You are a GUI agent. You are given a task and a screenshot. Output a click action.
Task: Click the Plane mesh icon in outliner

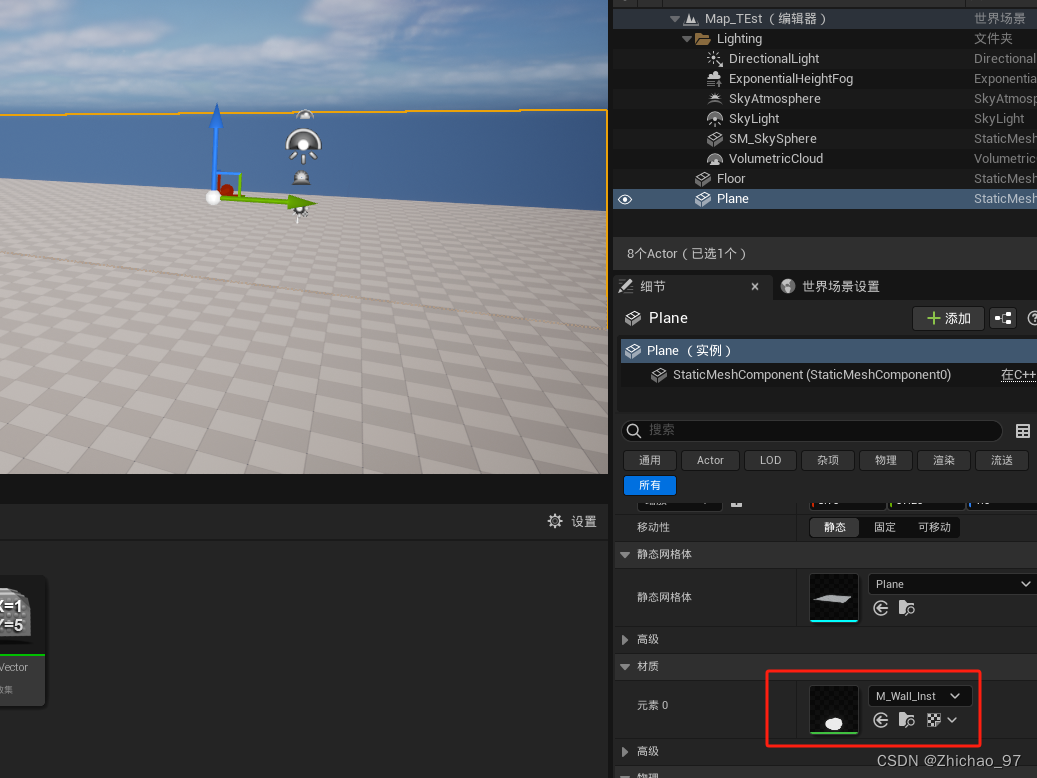point(702,198)
